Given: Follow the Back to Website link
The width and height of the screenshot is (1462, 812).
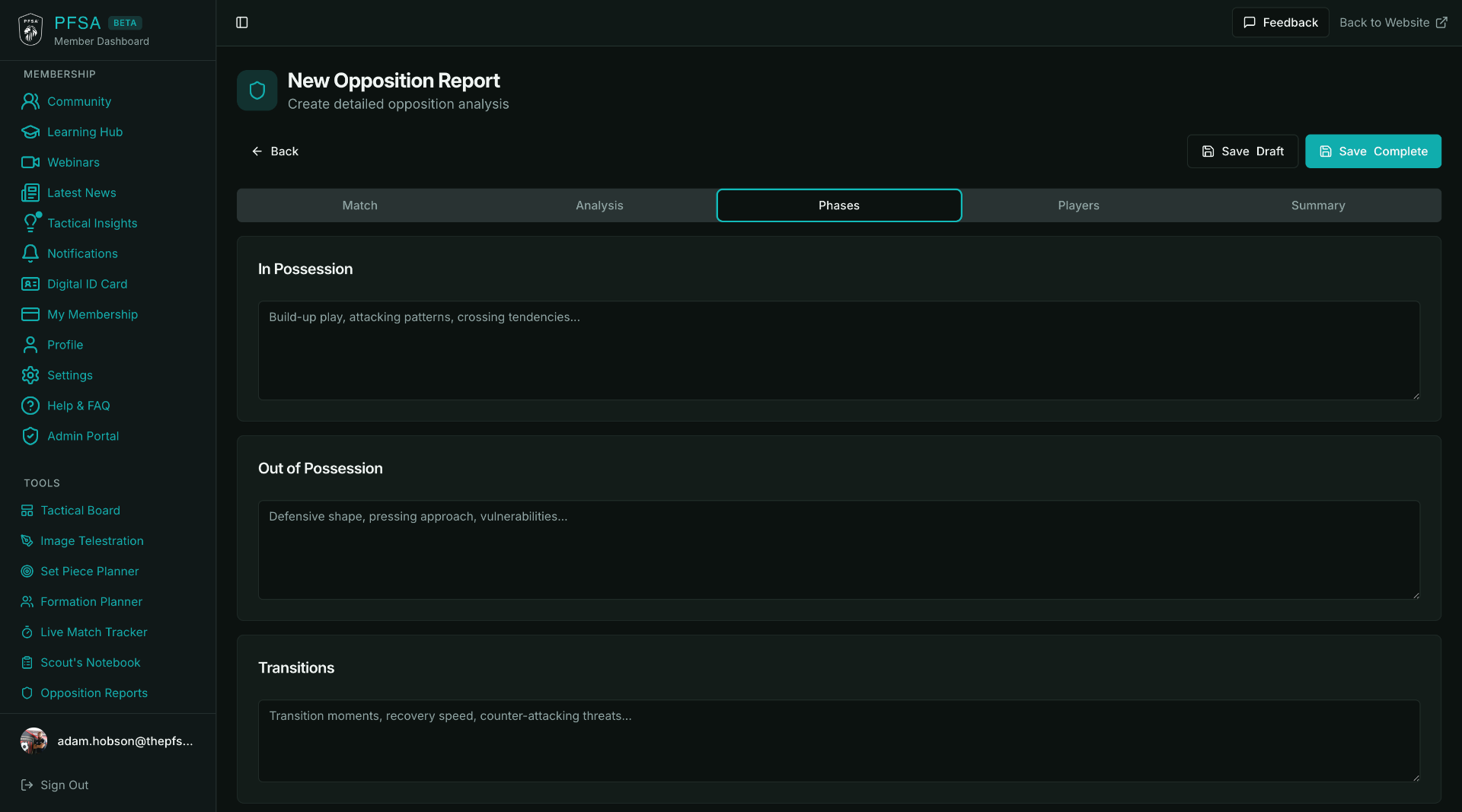Looking at the screenshot, I should click(x=1393, y=23).
